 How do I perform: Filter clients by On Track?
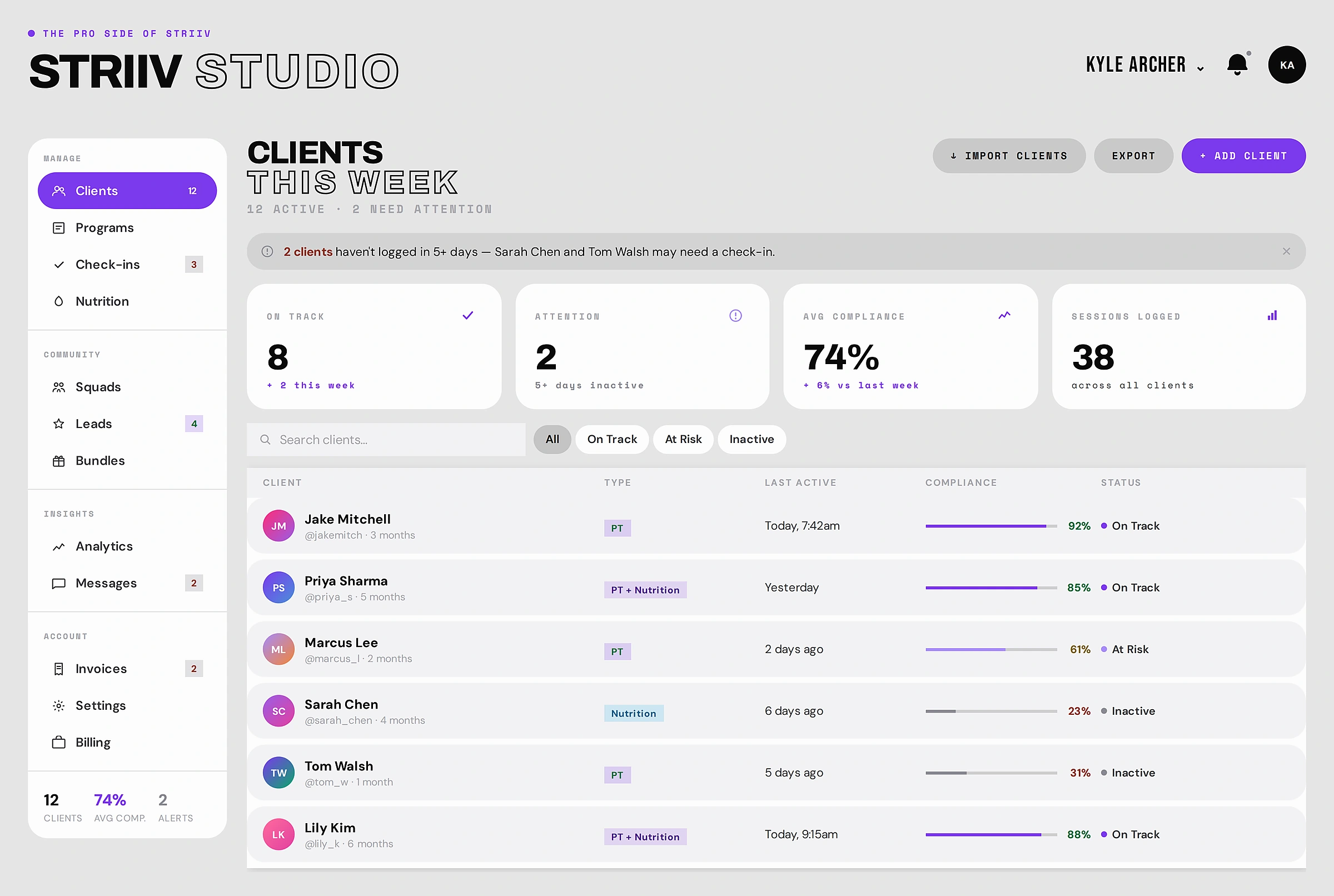click(612, 440)
